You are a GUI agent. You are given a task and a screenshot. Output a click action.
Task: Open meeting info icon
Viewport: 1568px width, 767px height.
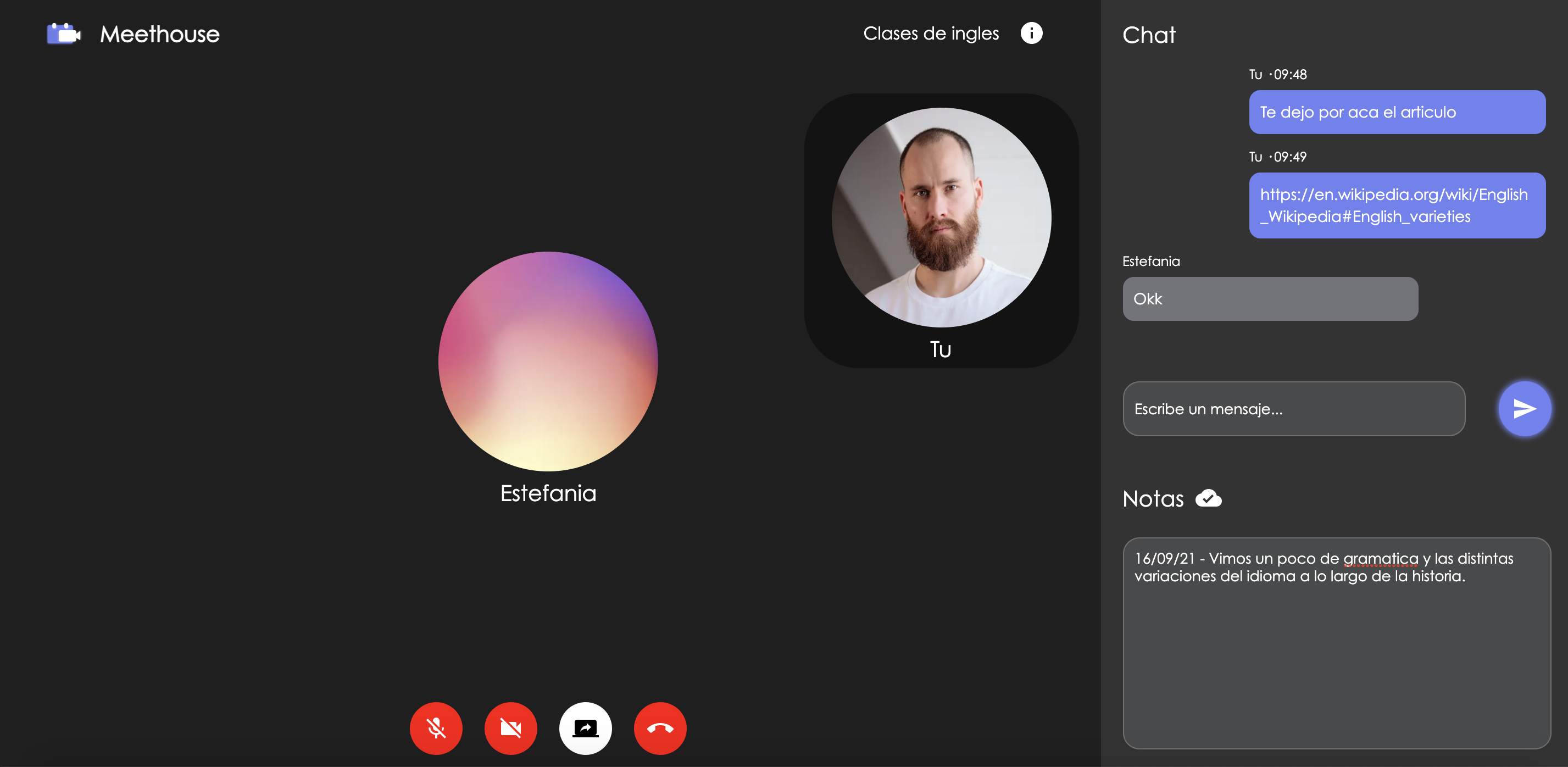tap(1031, 33)
